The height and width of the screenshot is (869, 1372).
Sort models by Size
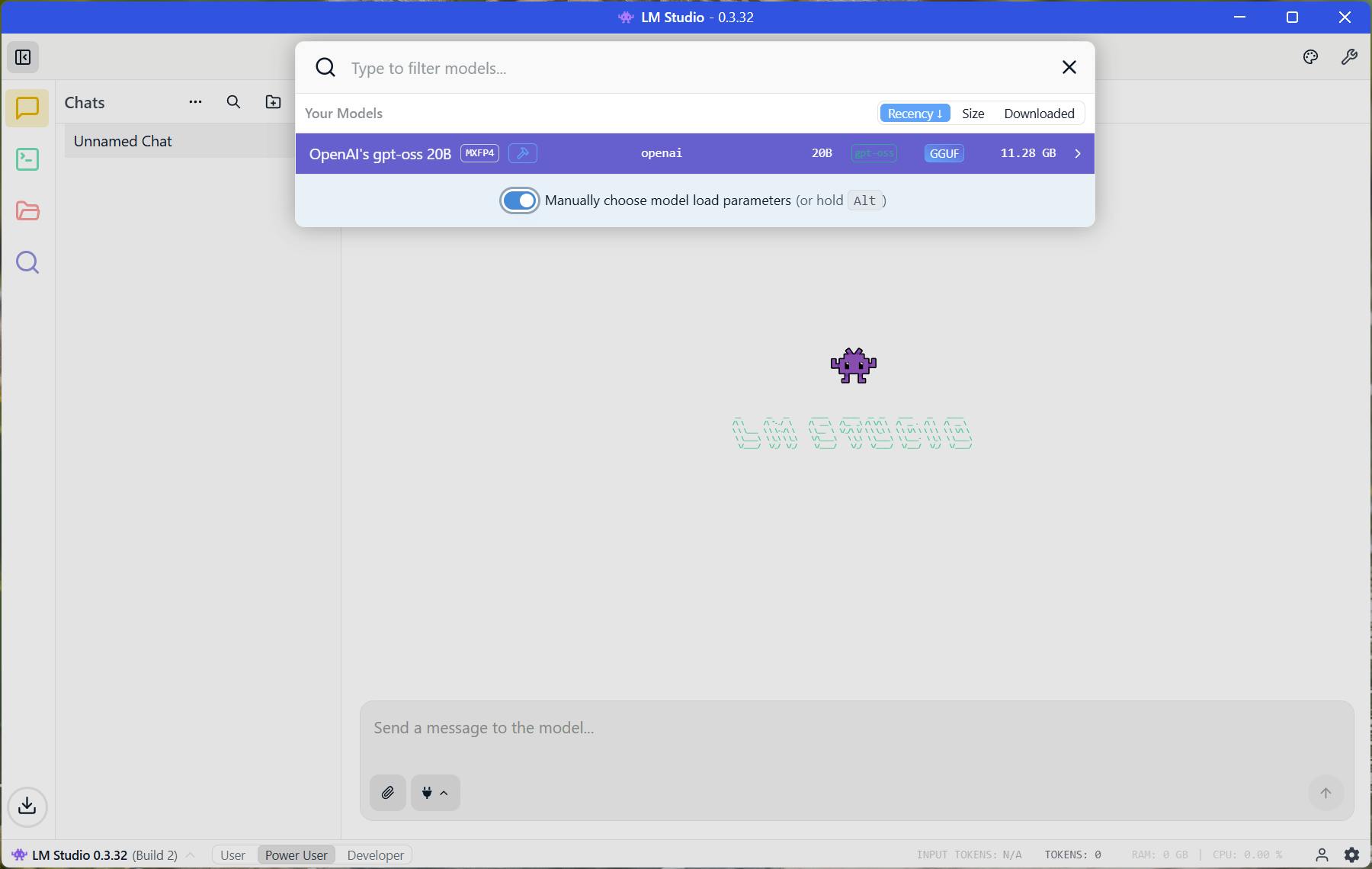pos(973,113)
